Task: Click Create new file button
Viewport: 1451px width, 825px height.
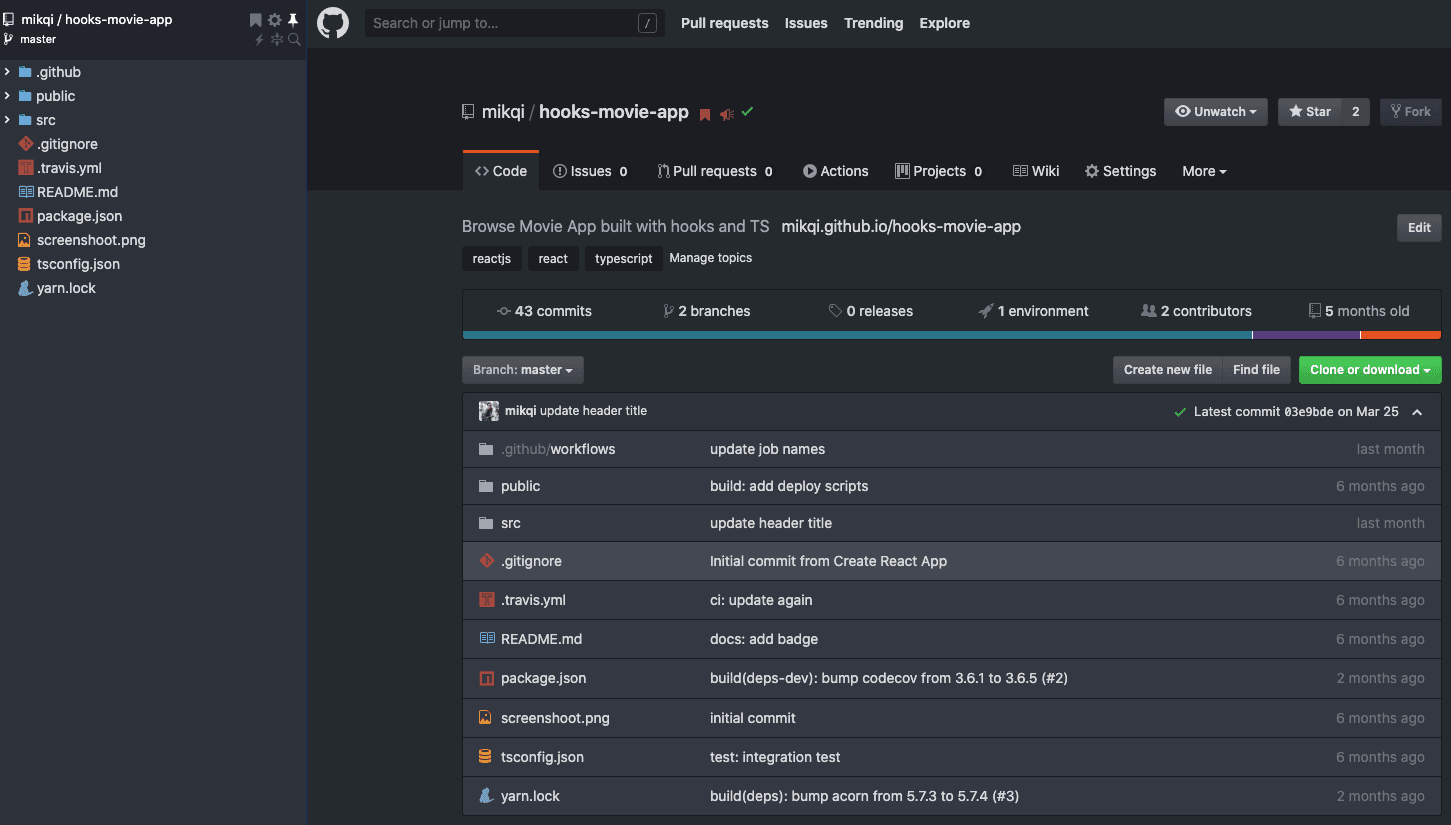Action: tap(1168, 370)
